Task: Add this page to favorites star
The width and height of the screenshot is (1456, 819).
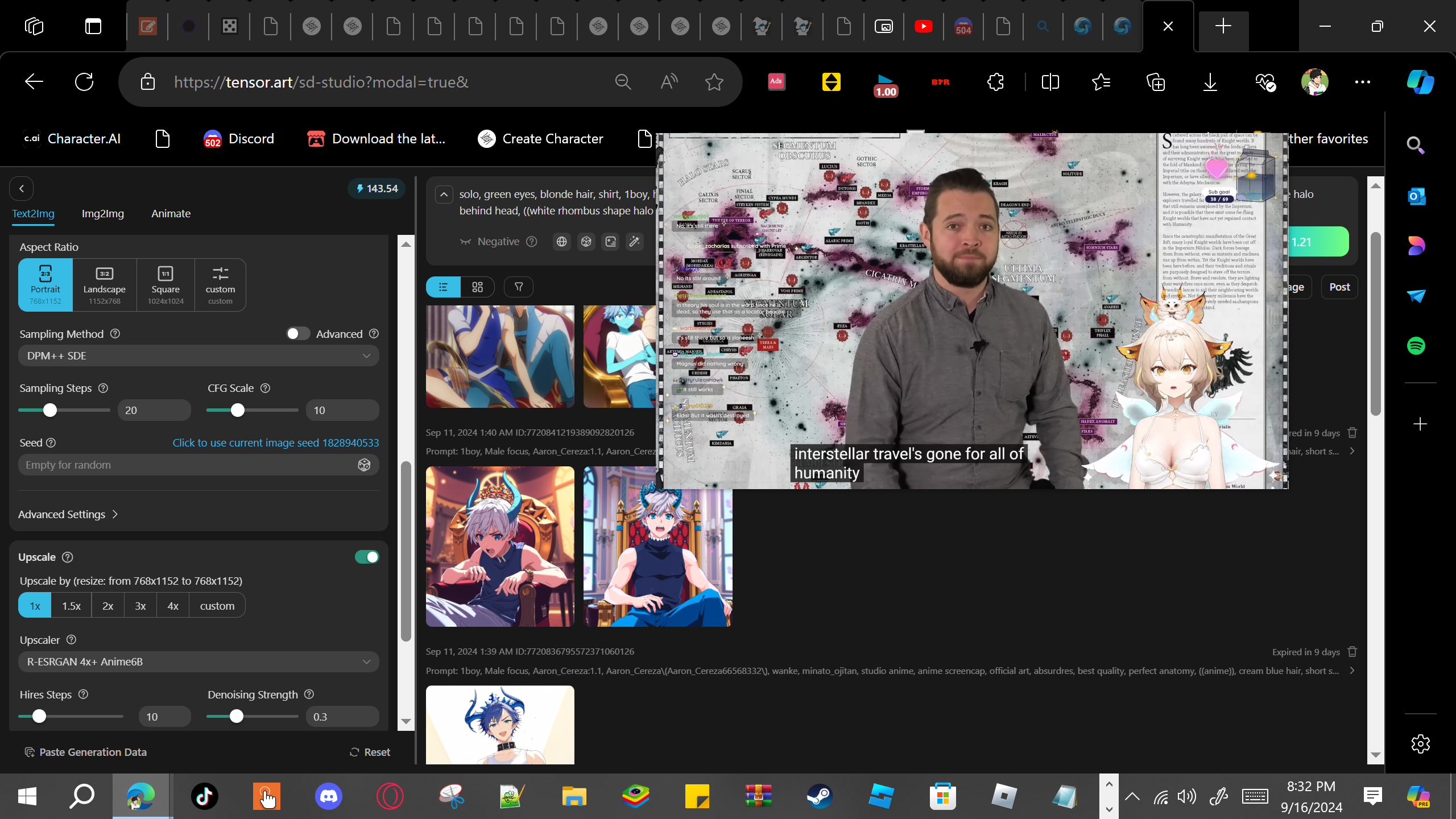Action: click(x=714, y=82)
